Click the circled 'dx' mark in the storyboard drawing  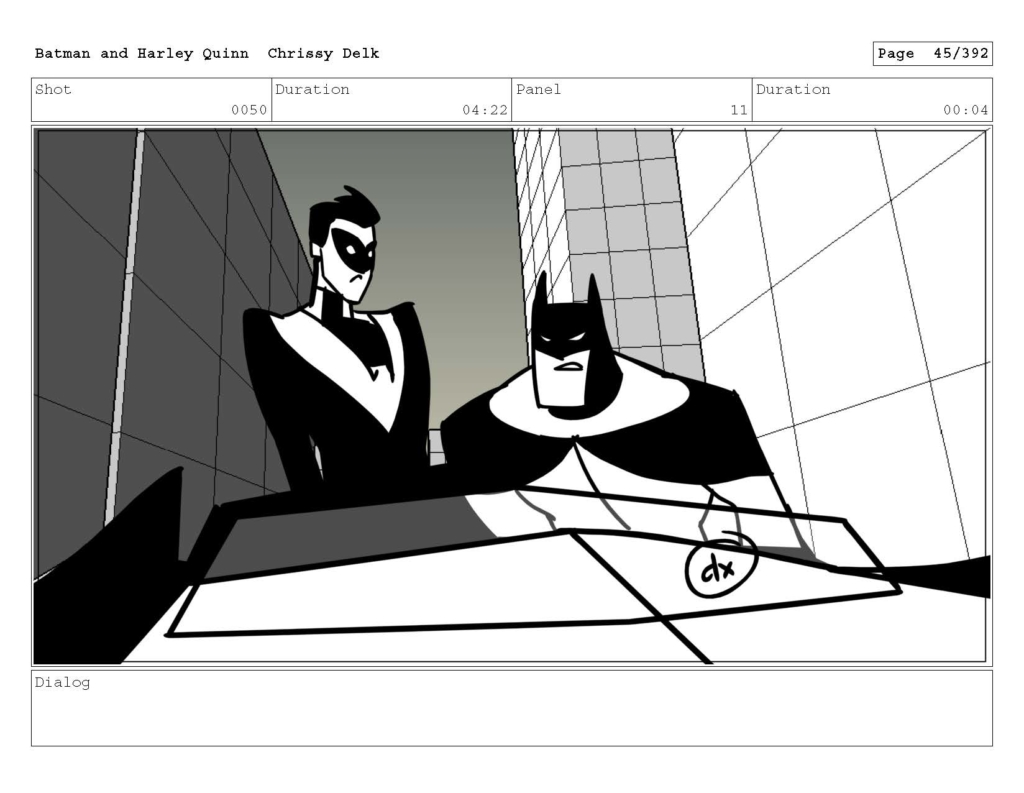coord(721,567)
